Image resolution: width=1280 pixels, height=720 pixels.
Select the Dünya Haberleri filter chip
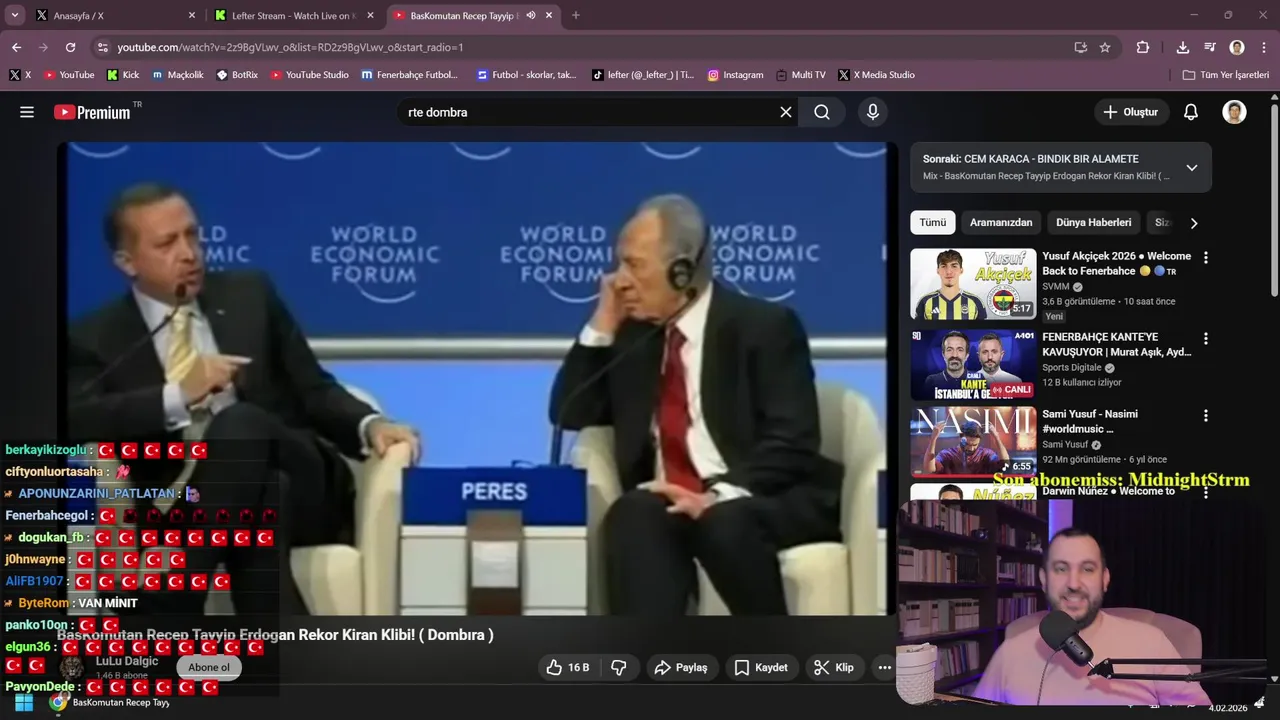point(1094,222)
